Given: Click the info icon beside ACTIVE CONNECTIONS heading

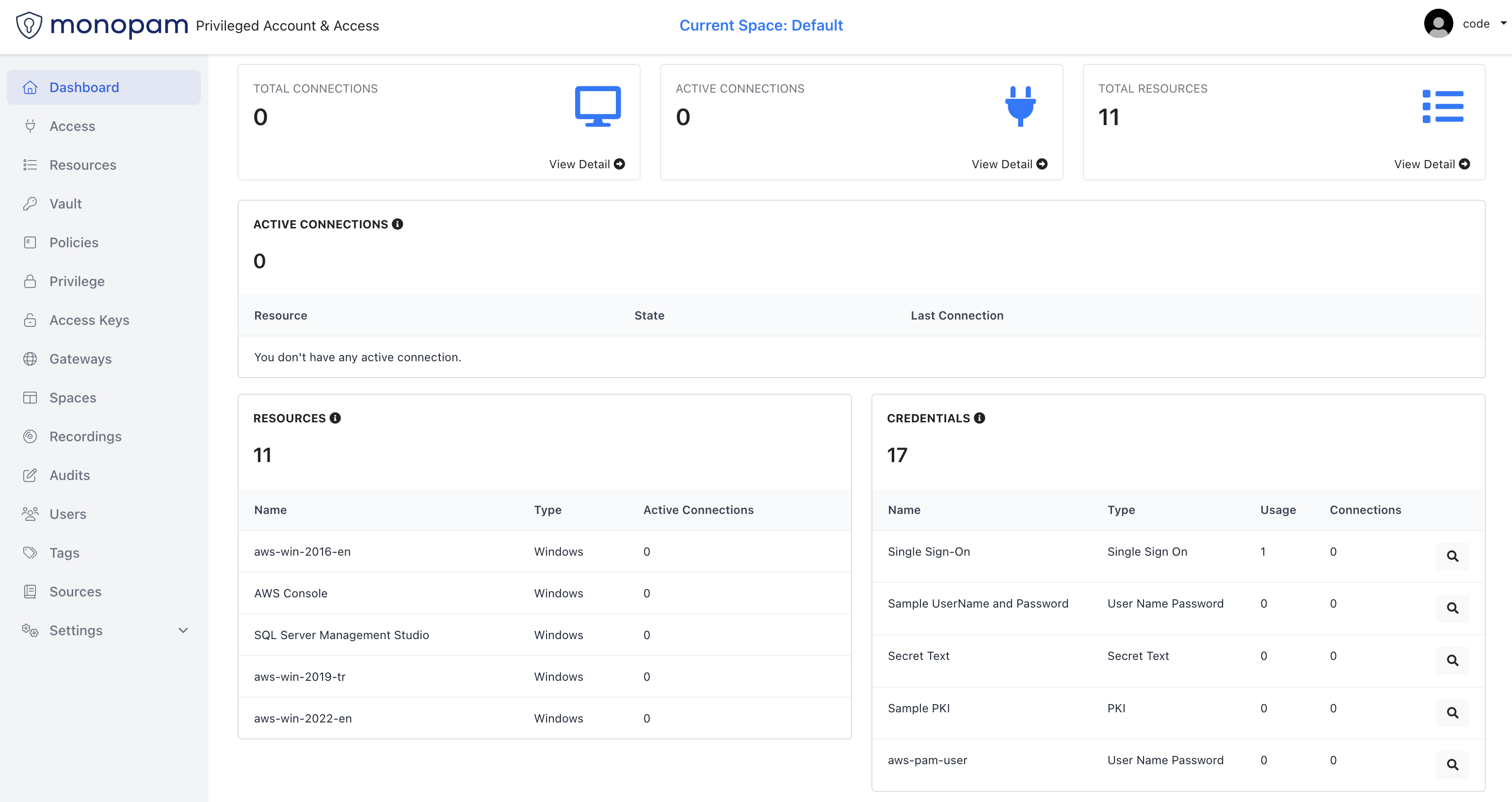Looking at the screenshot, I should 397,225.
